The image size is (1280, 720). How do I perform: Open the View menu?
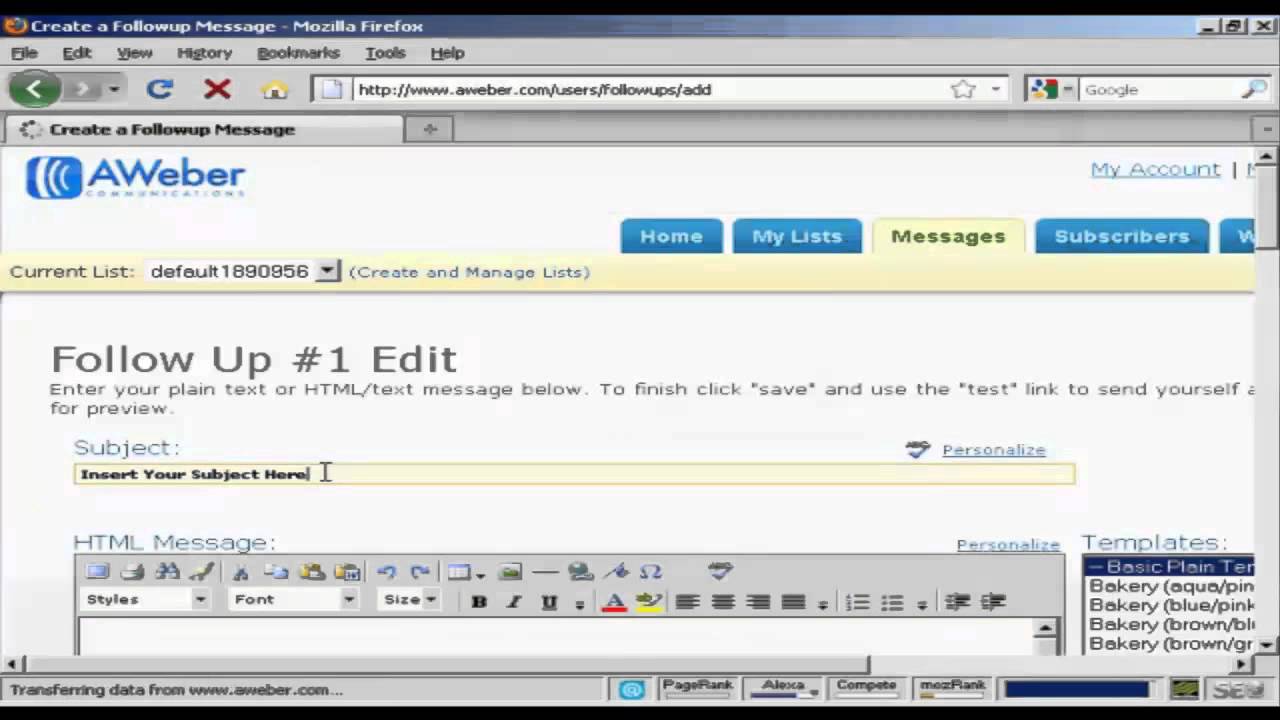click(135, 53)
